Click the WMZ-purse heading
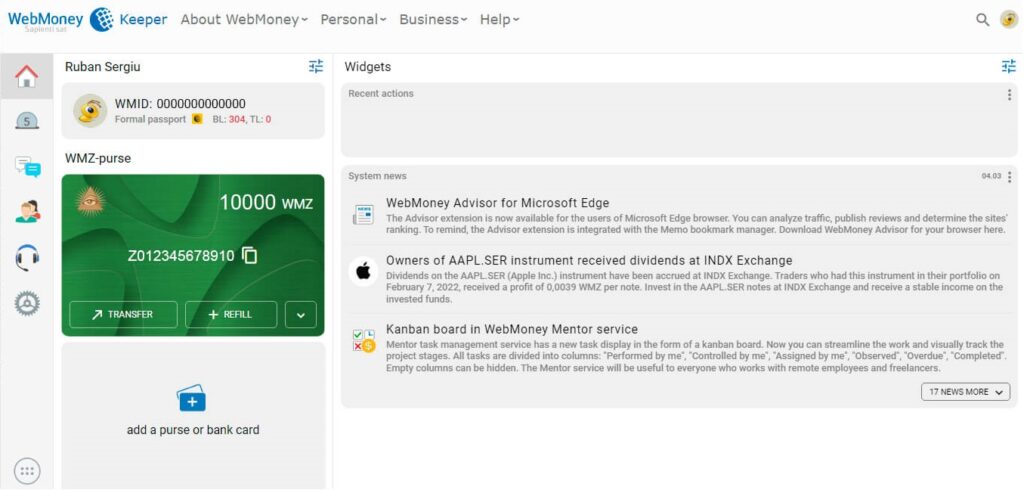This screenshot has height=490, width=1024. [98, 158]
